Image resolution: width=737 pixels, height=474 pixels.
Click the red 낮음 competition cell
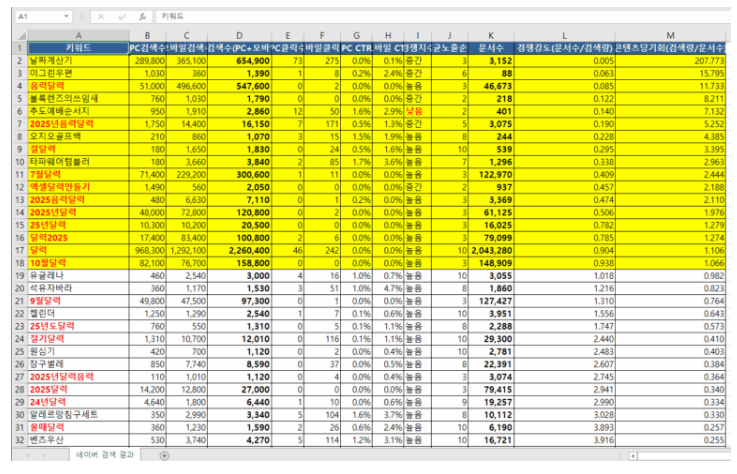(x=417, y=111)
